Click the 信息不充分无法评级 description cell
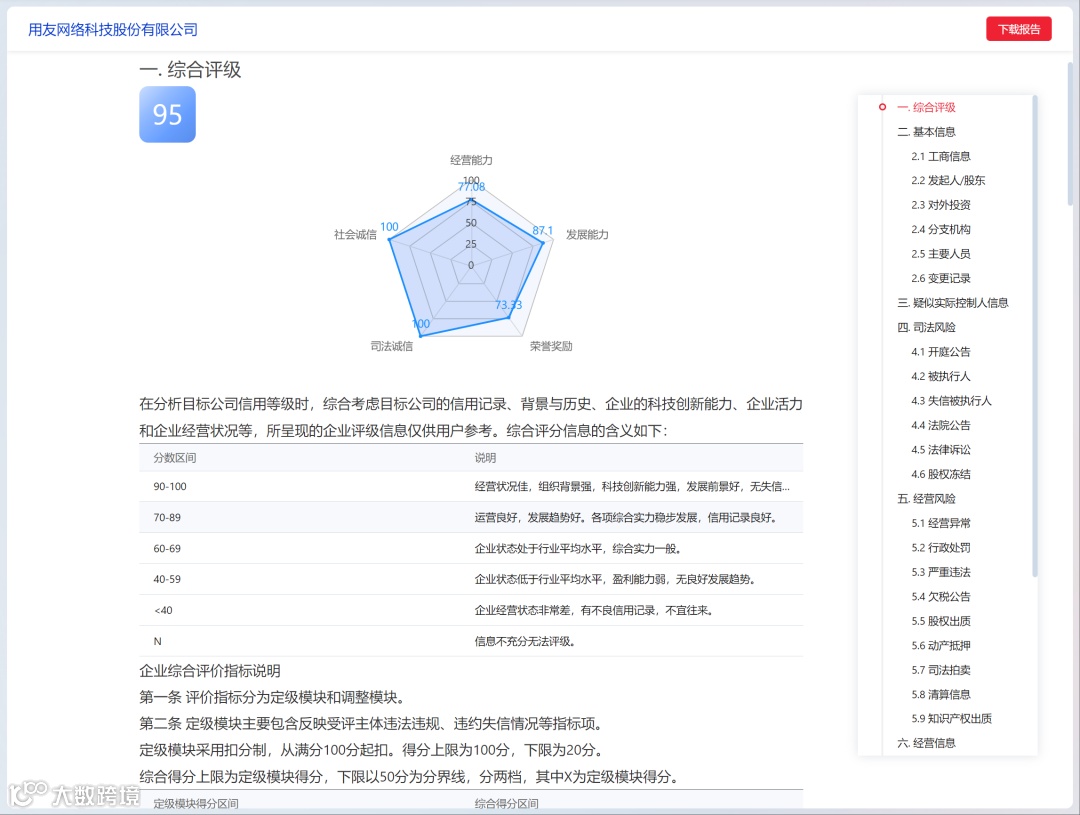This screenshot has width=1080, height=815. [x=525, y=641]
